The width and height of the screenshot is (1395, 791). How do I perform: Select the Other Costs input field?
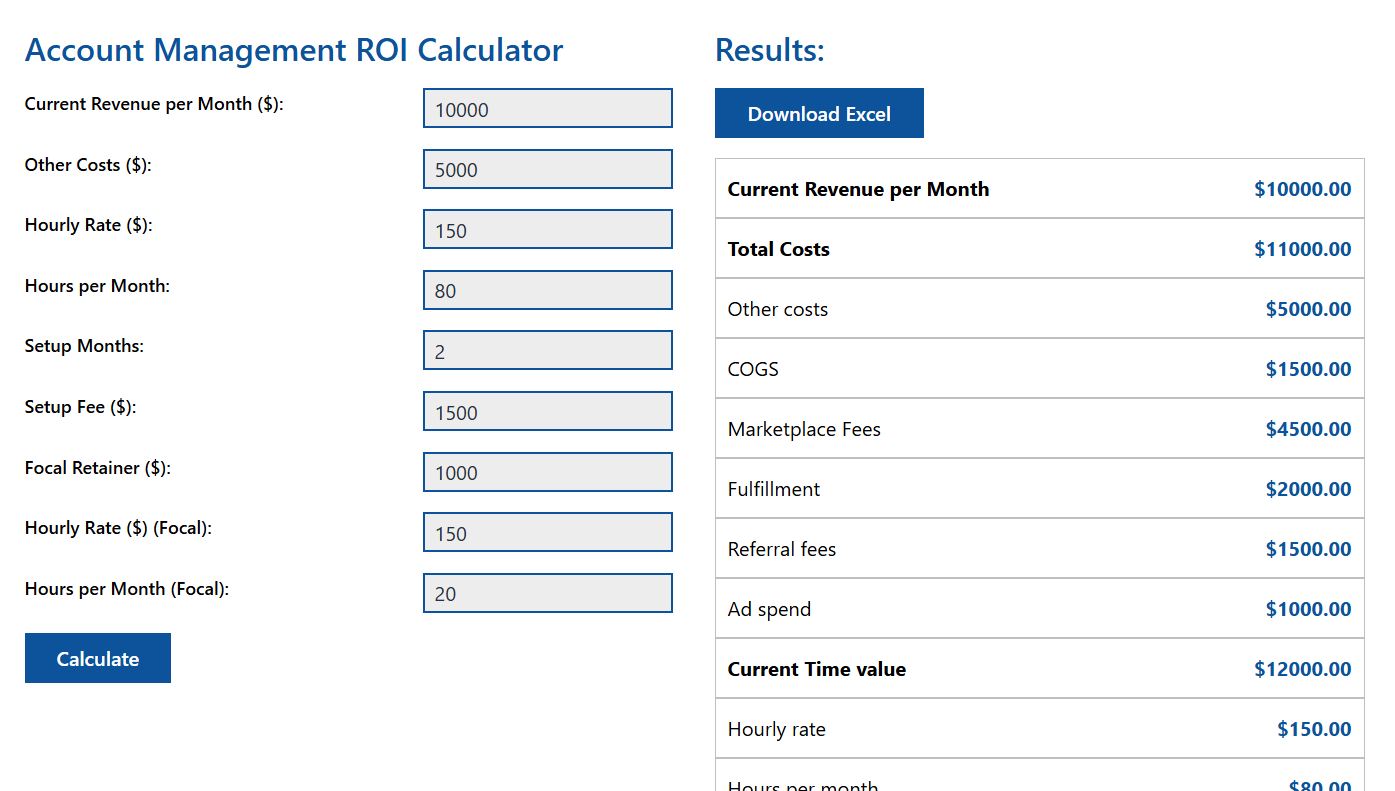pyautogui.click(x=547, y=169)
